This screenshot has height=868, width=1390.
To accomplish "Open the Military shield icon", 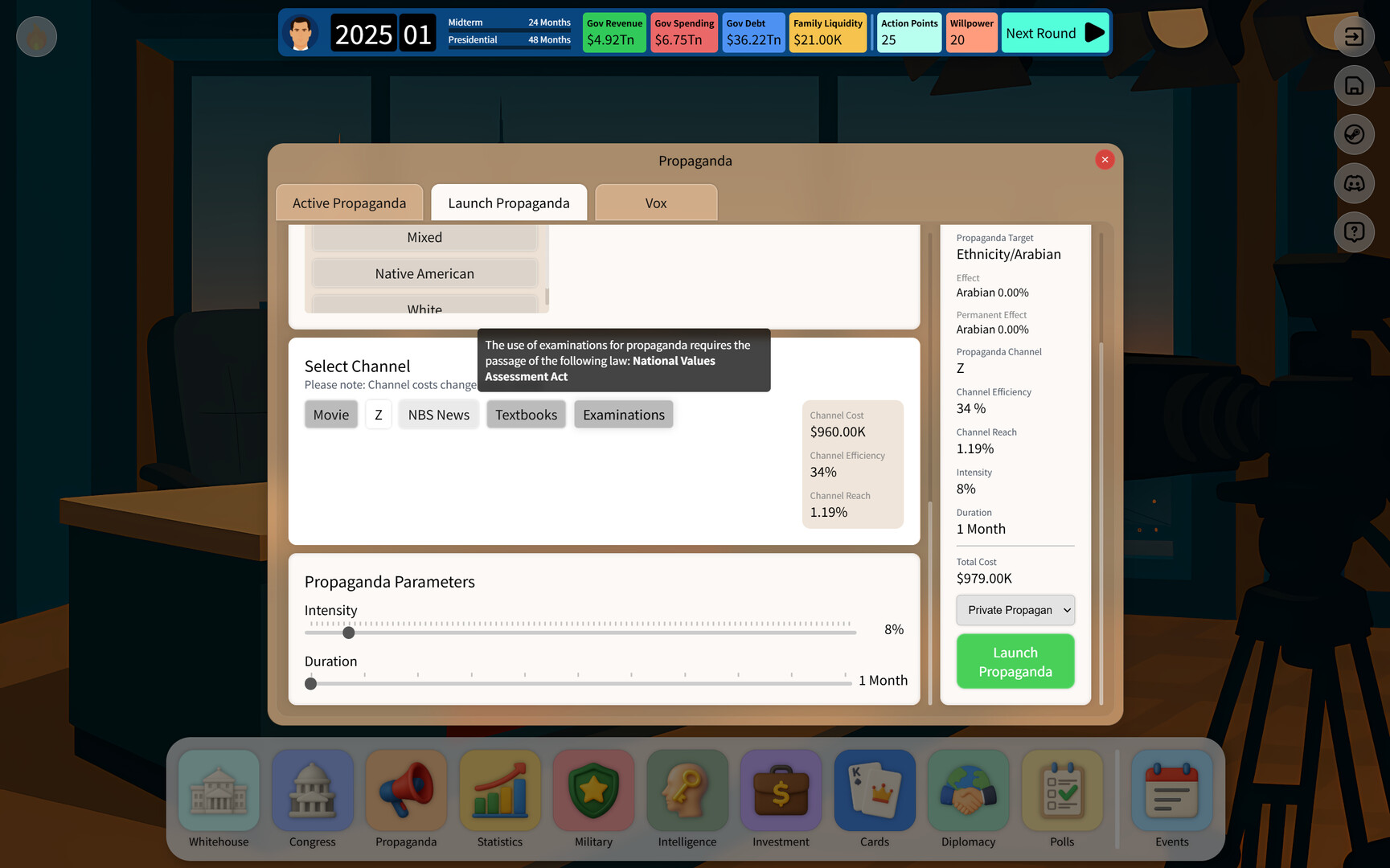I will (593, 791).
